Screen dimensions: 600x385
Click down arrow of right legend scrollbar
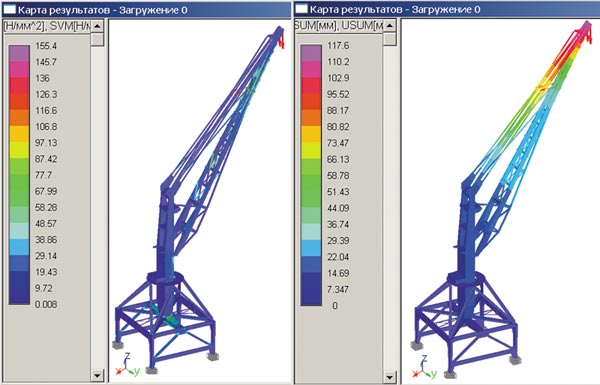390,377
